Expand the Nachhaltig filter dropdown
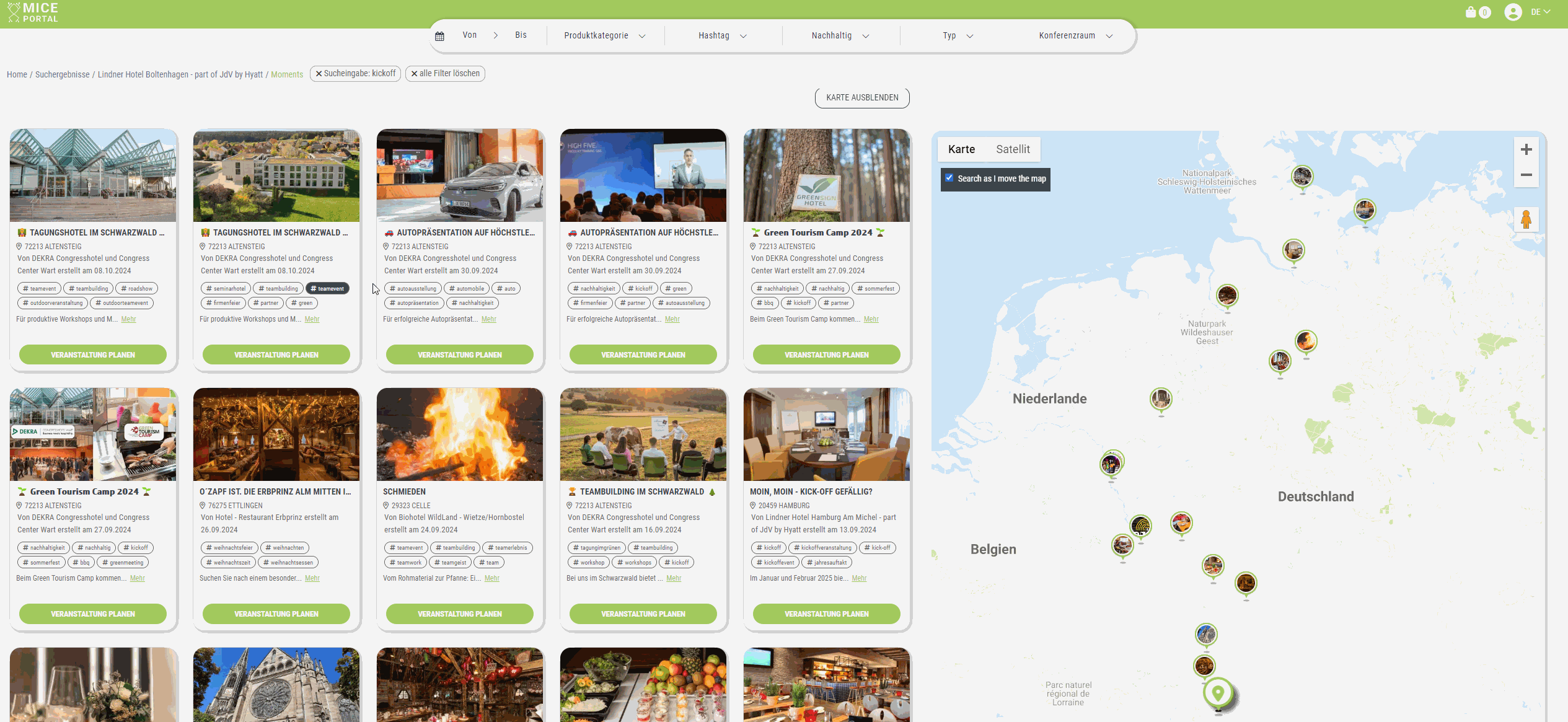Image resolution: width=1568 pixels, height=722 pixels. point(840,36)
